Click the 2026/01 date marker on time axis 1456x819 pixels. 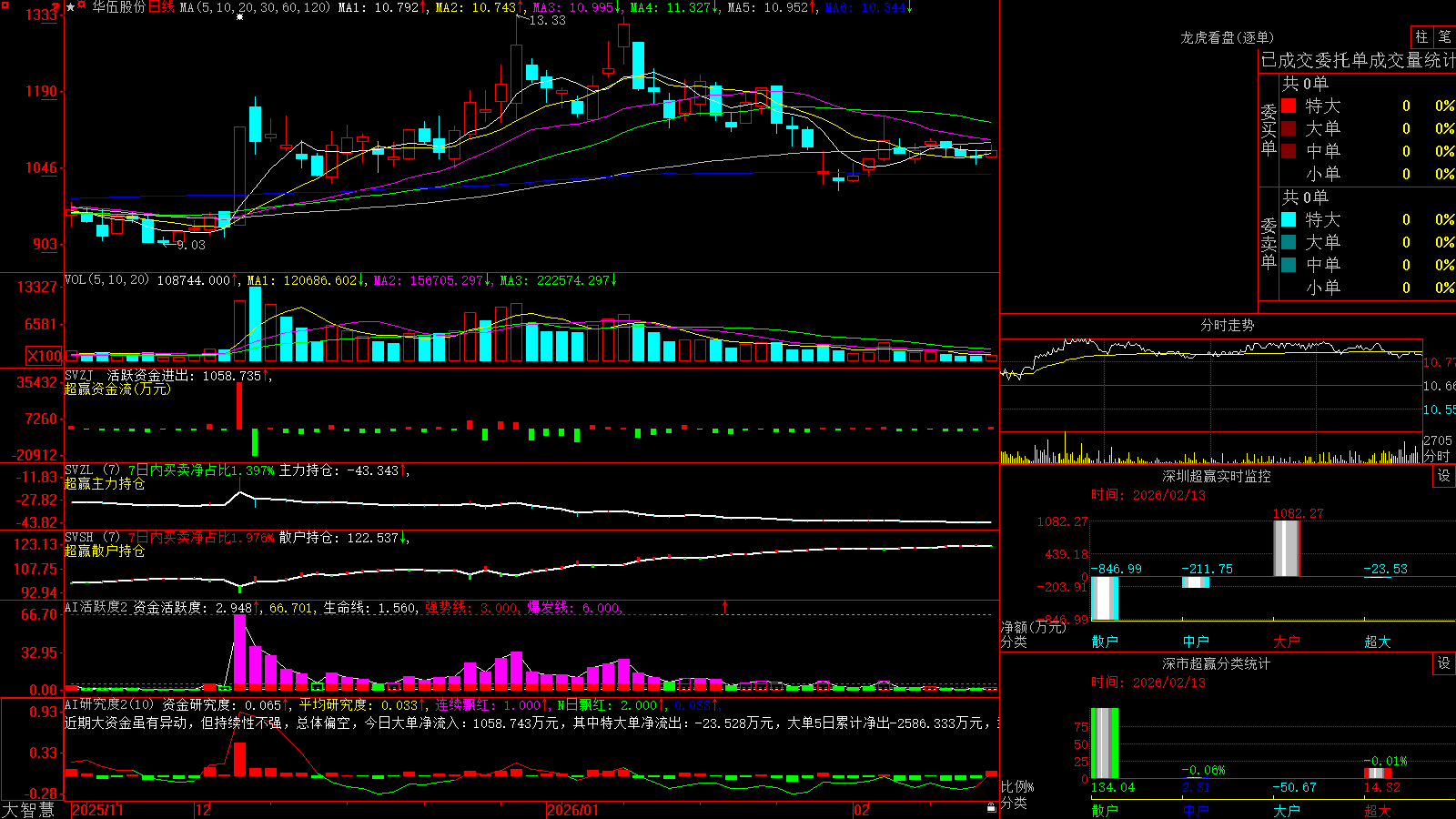(572, 810)
